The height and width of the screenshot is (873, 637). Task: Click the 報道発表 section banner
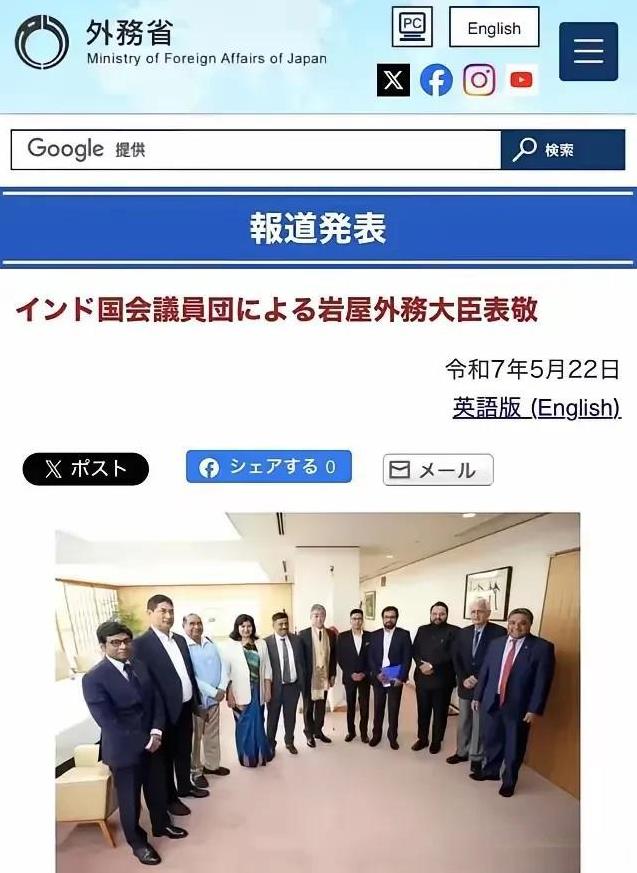coord(318,228)
